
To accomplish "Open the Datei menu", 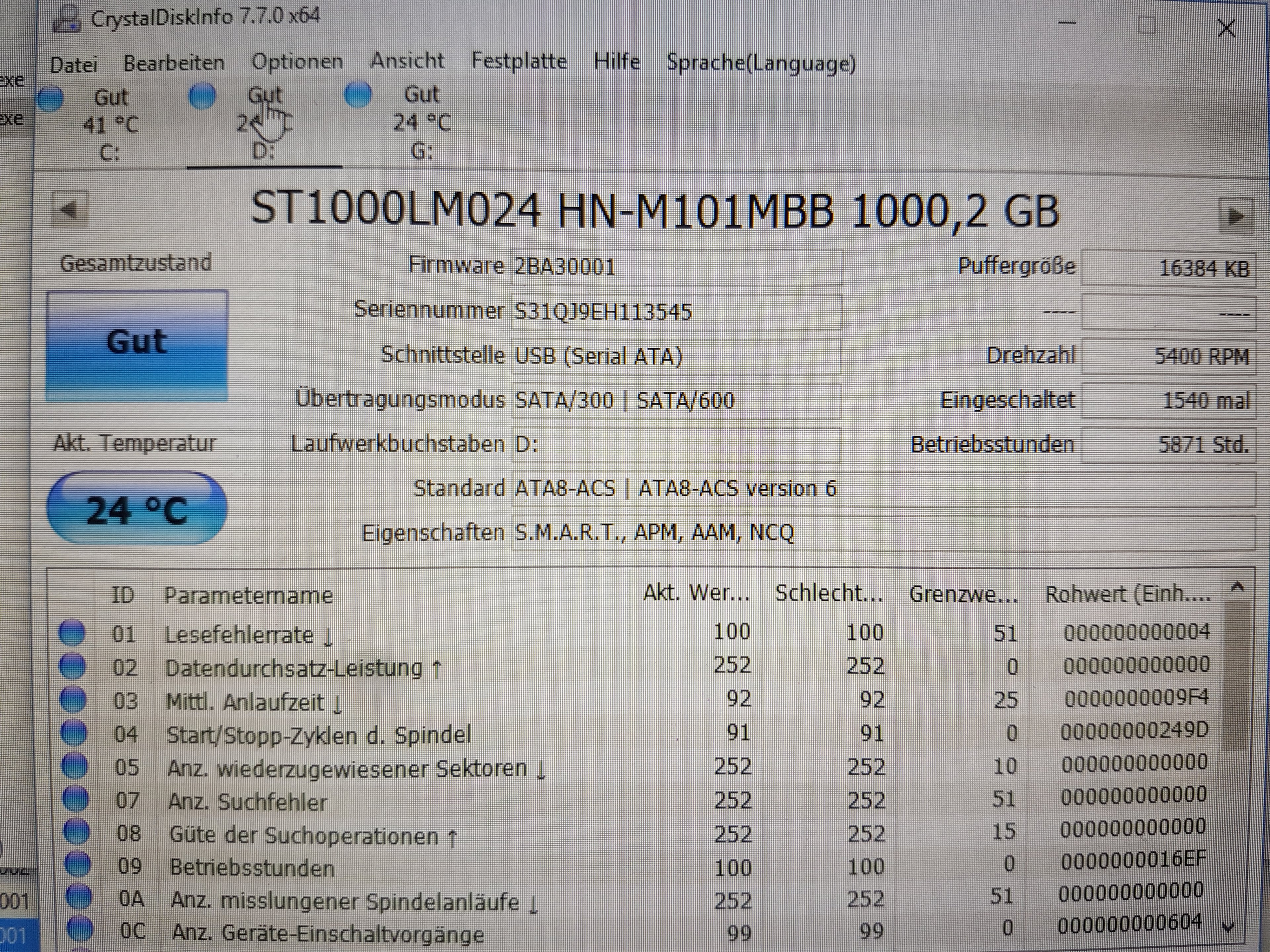I will click(x=74, y=64).
